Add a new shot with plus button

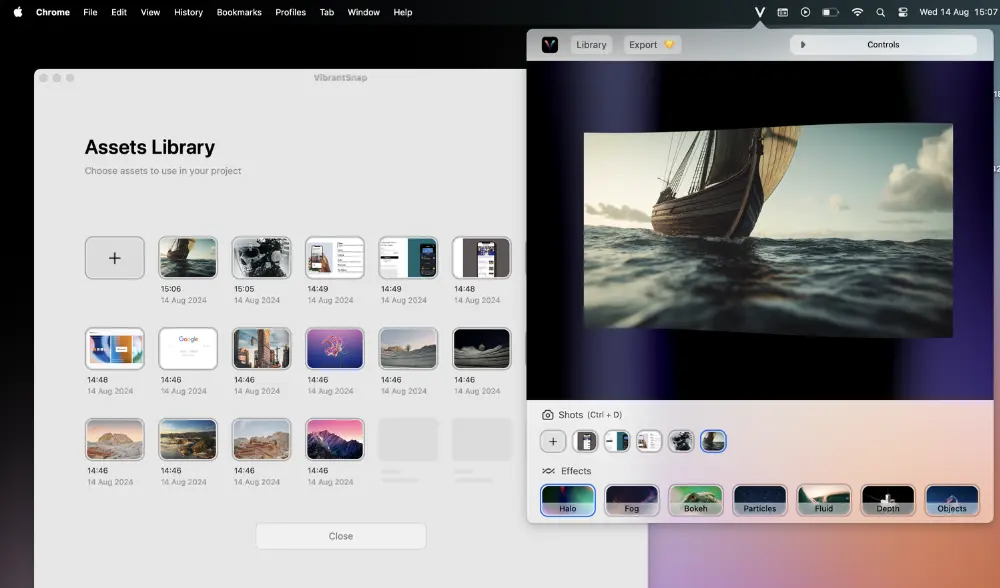pyautogui.click(x=553, y=441)
